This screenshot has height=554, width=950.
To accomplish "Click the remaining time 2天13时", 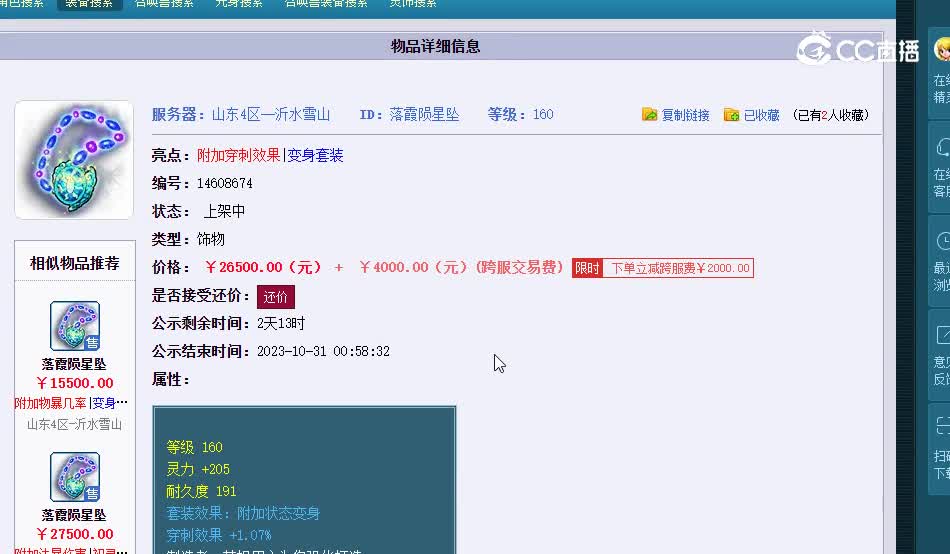I will 281,323.
